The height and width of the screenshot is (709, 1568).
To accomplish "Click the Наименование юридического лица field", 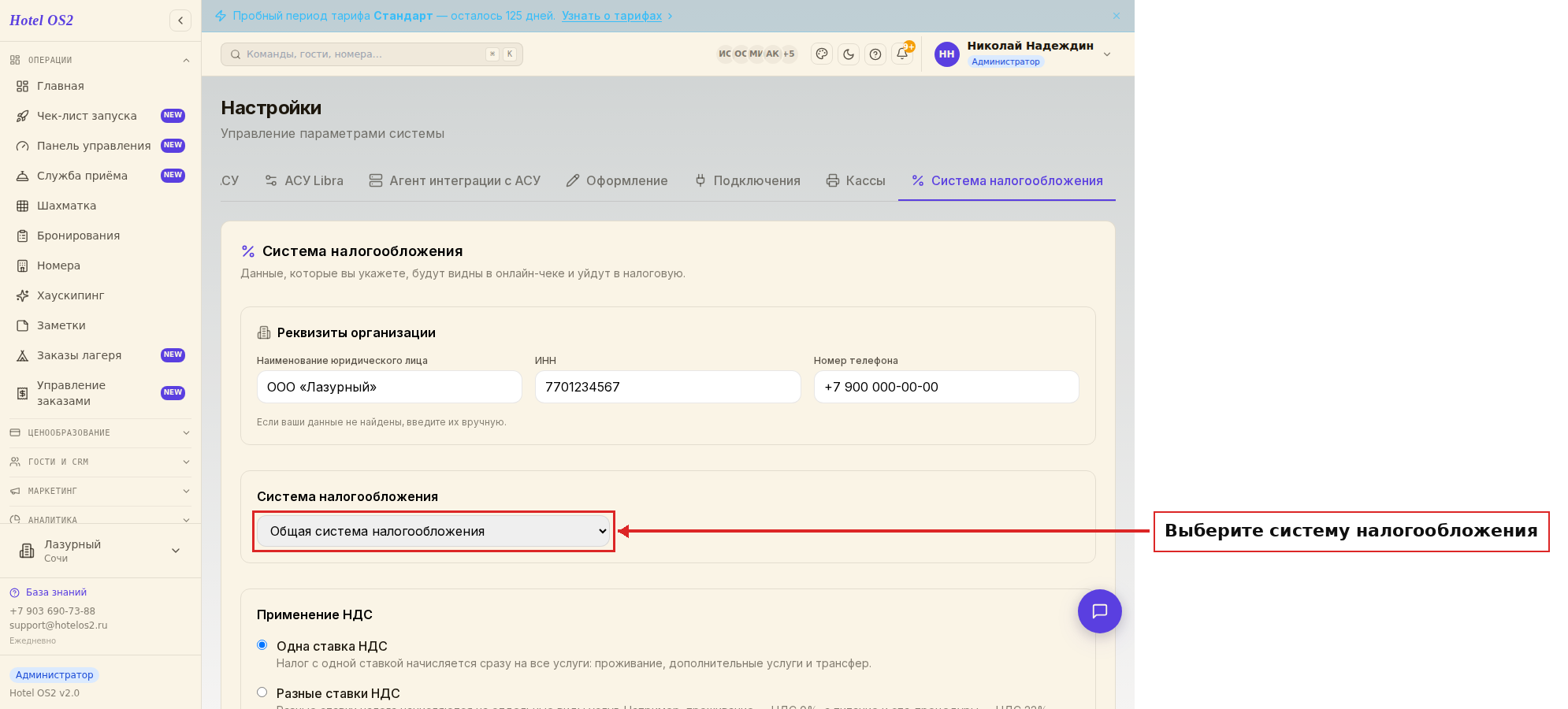I will point(389,387).
